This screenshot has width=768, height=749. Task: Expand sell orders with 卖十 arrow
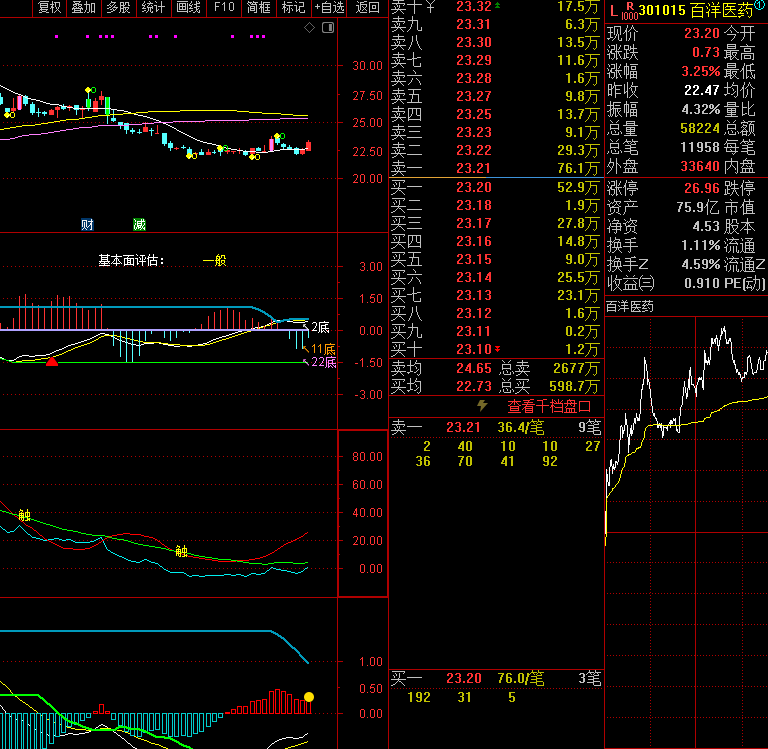pyautogui.click(x=499, y=6)
